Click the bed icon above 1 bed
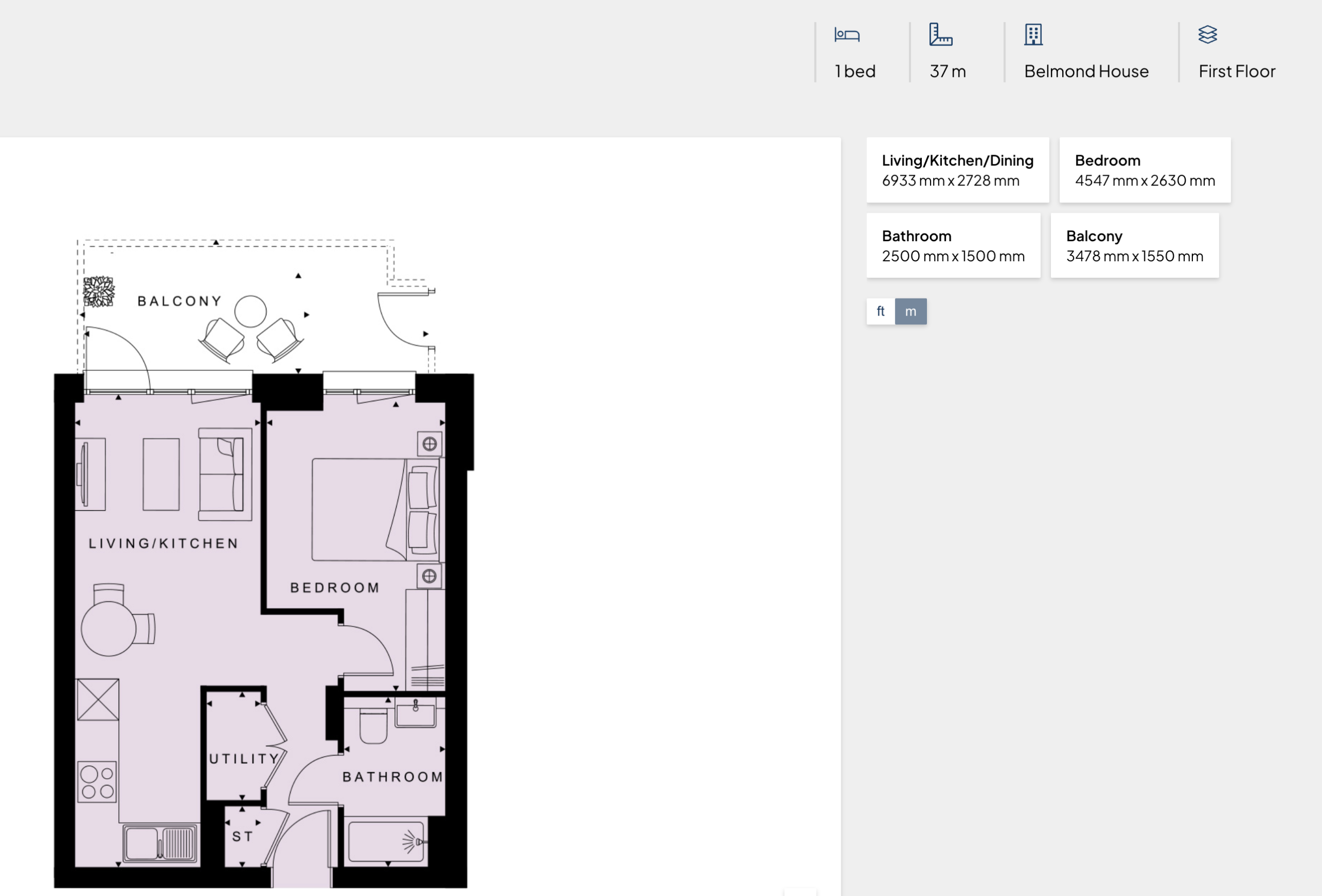Image resolution: width=1322 pixels, height=896 pixels. point(846,35)
